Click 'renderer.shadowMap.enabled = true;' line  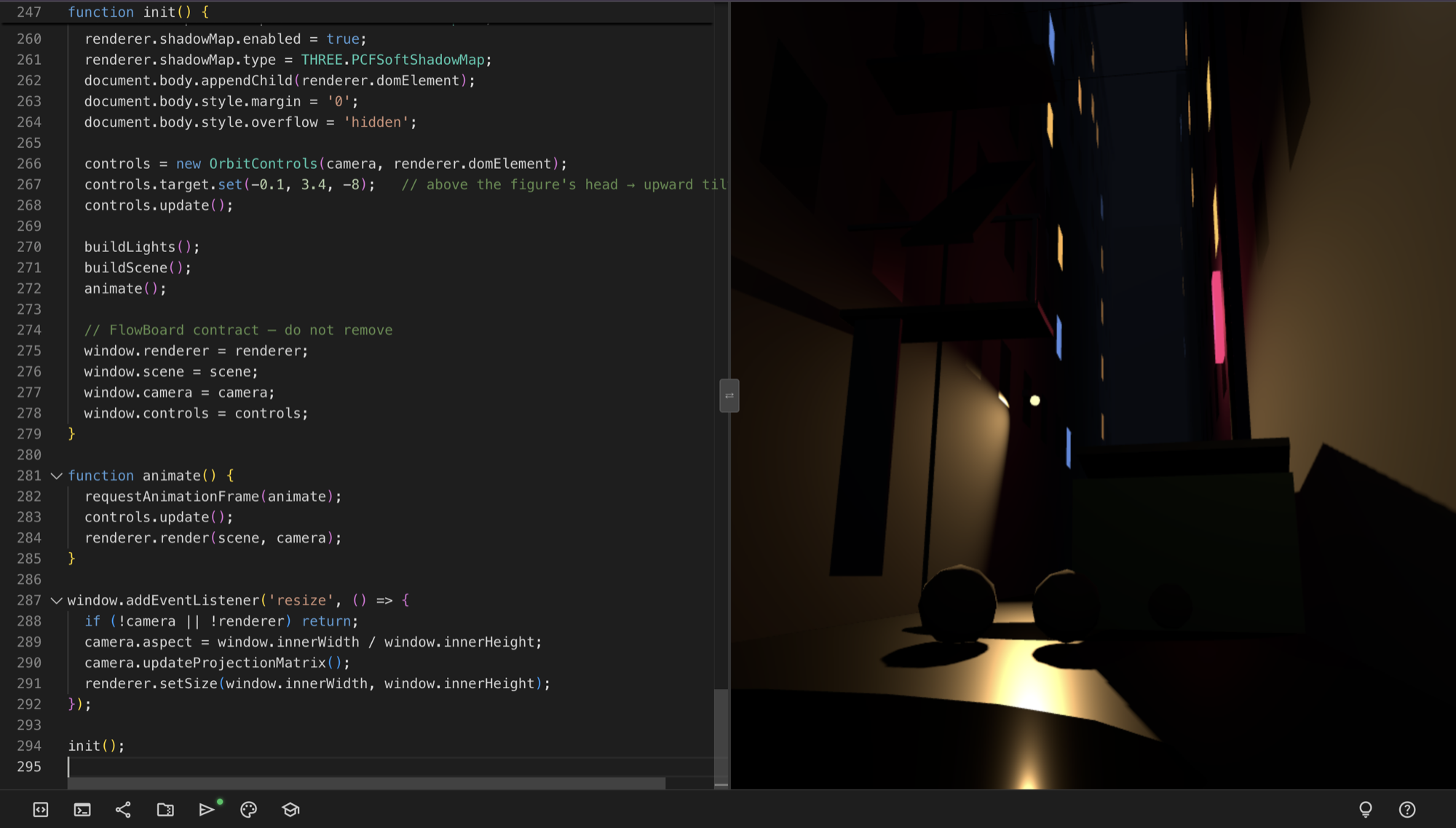click(226, 39)
